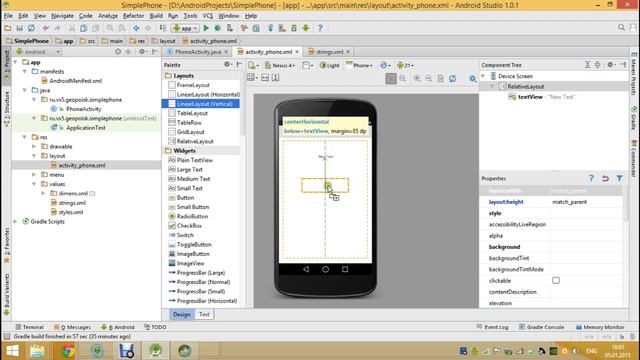Open the Build menu

[x=156, y=16]
